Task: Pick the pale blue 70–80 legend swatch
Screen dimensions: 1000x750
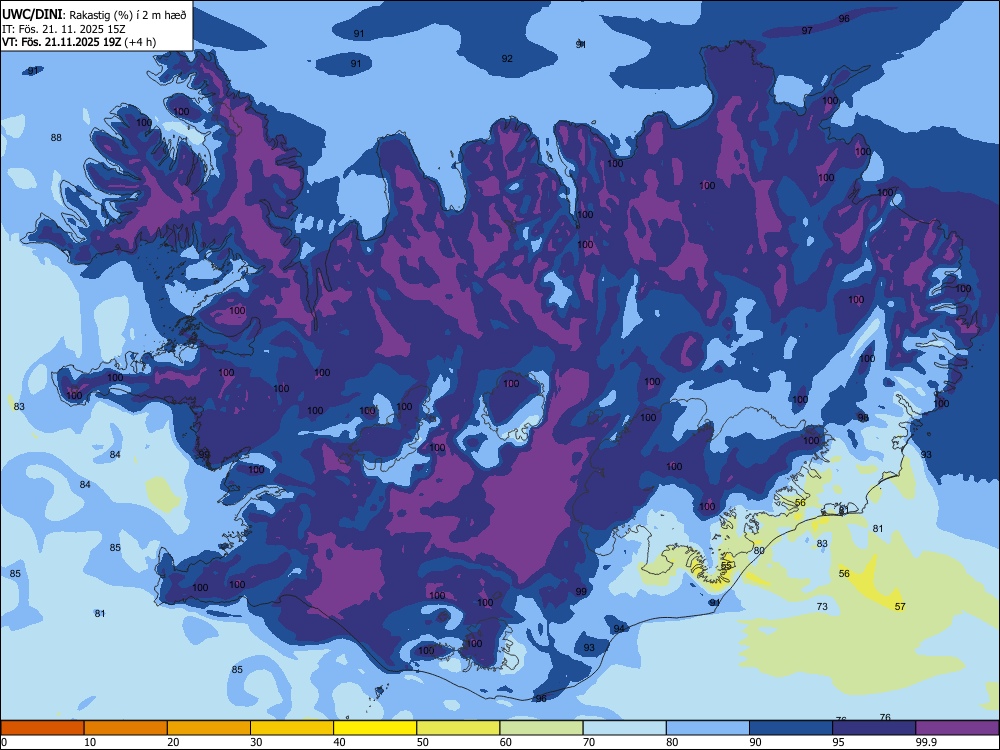Action: [x=625, y=728]
